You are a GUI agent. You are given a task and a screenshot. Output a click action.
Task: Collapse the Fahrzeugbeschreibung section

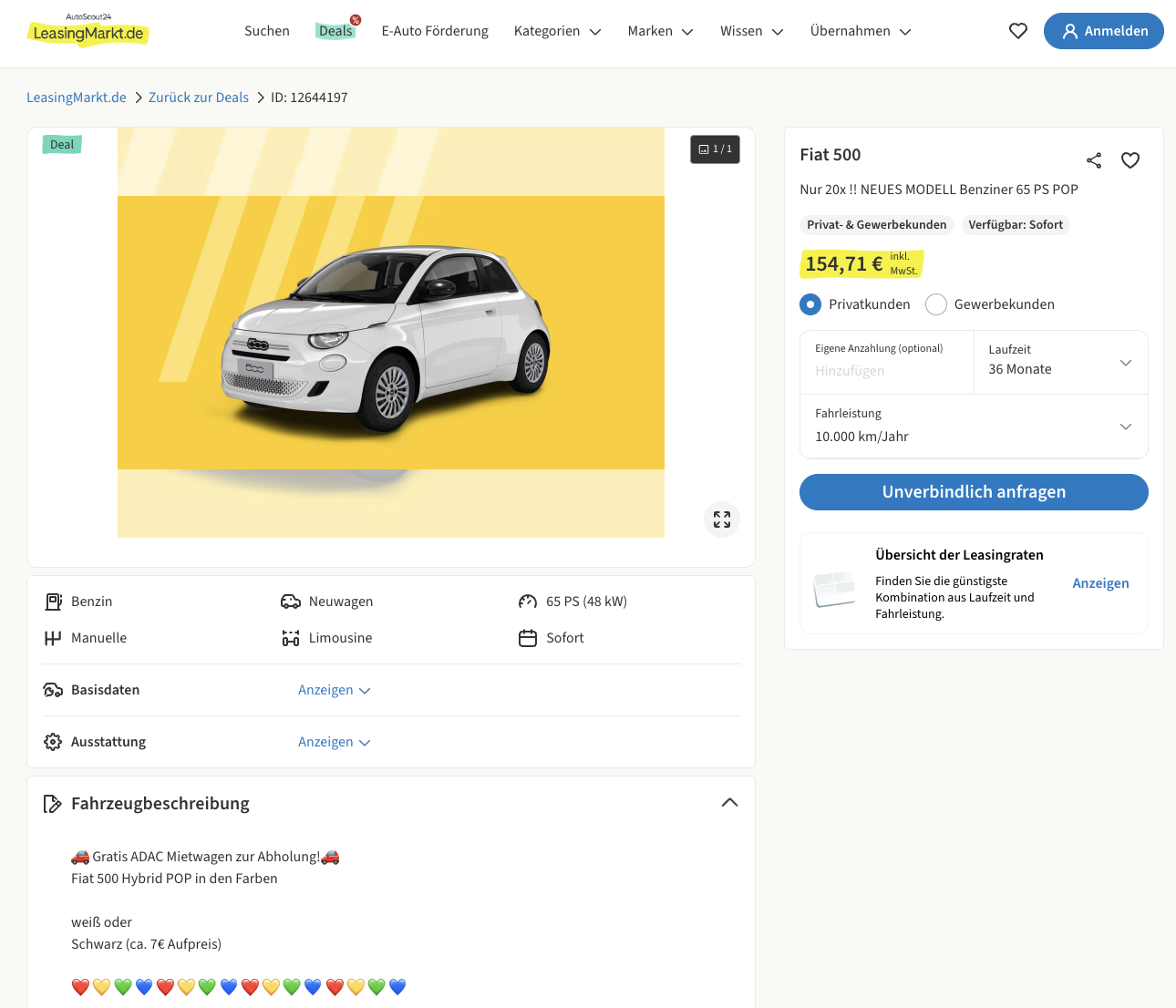coord(729,803)
